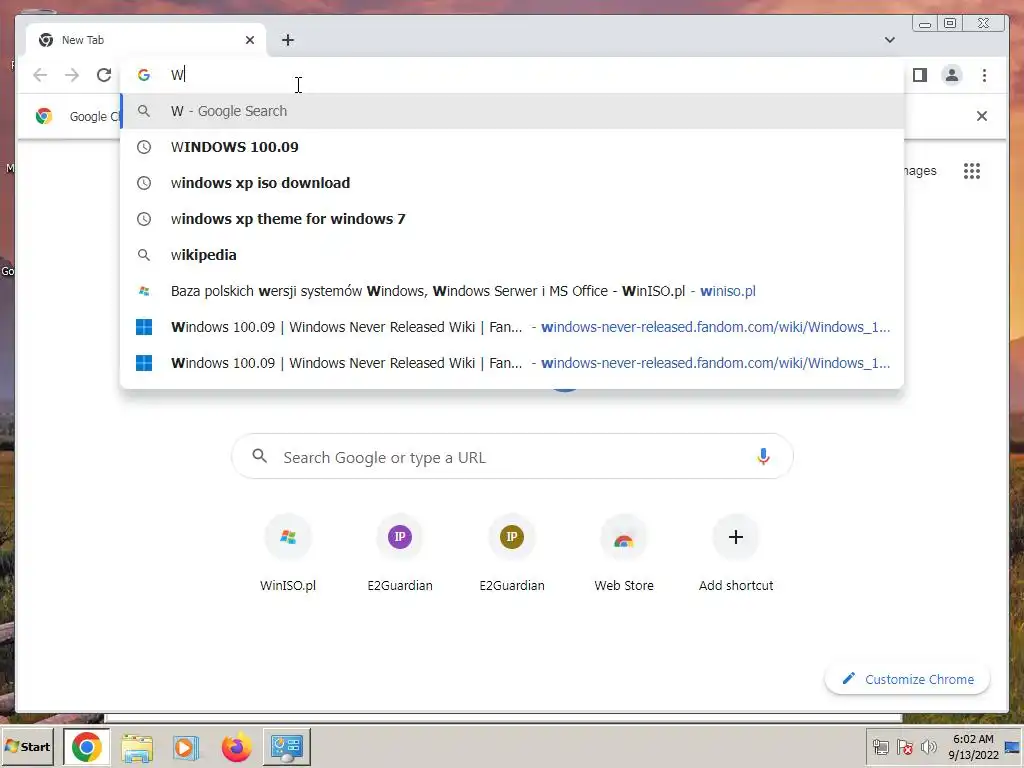Open the Web Store shortcut

point(624,552)
